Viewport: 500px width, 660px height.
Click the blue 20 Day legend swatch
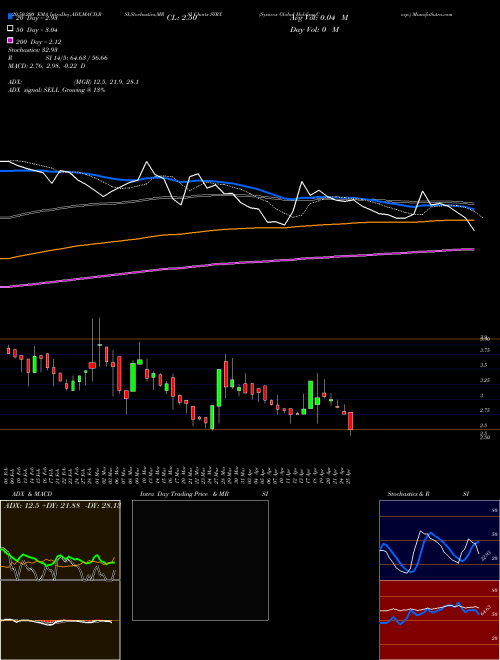pos(11,17)
